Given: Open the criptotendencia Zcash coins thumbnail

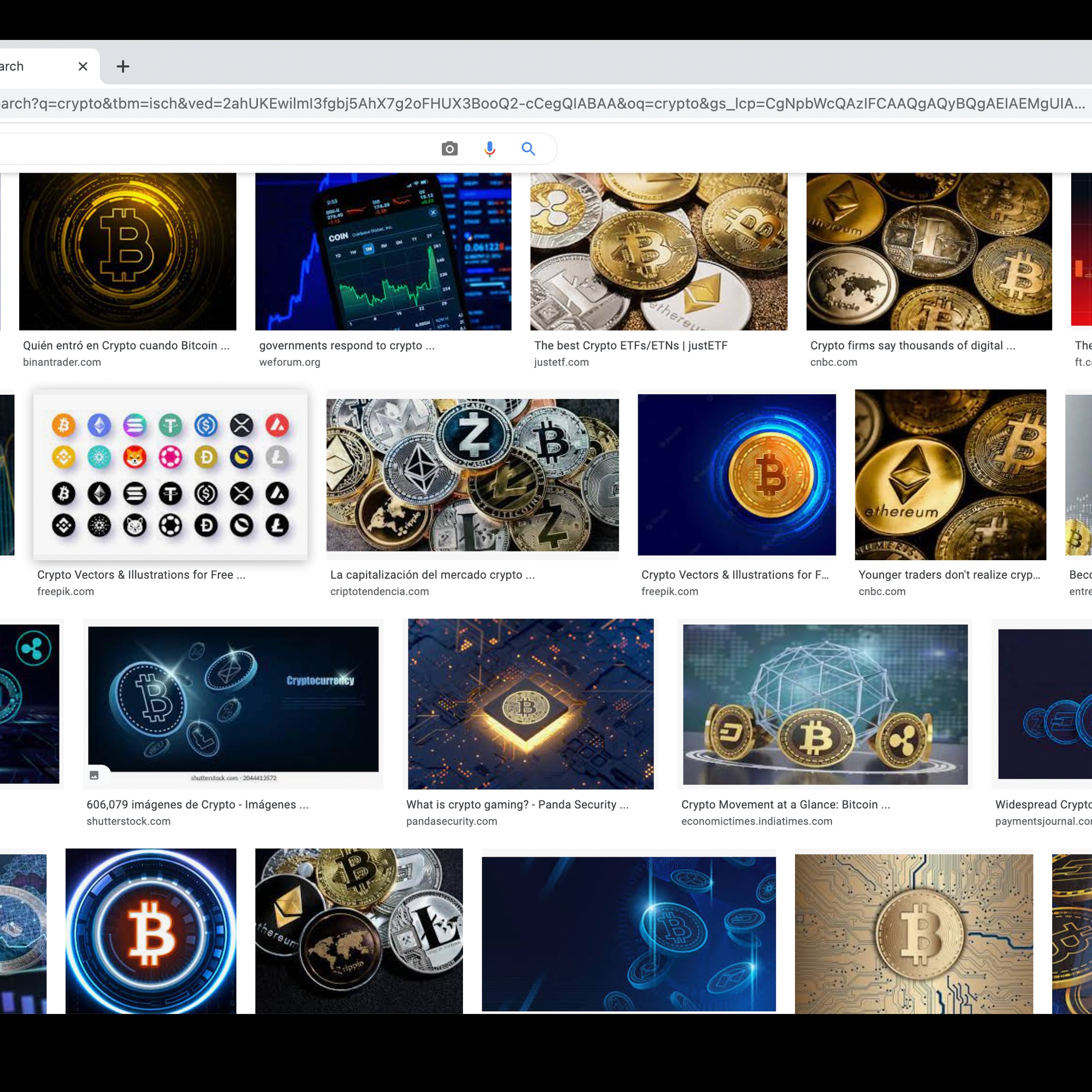Looking at the screenshot, I should point(472,475).
